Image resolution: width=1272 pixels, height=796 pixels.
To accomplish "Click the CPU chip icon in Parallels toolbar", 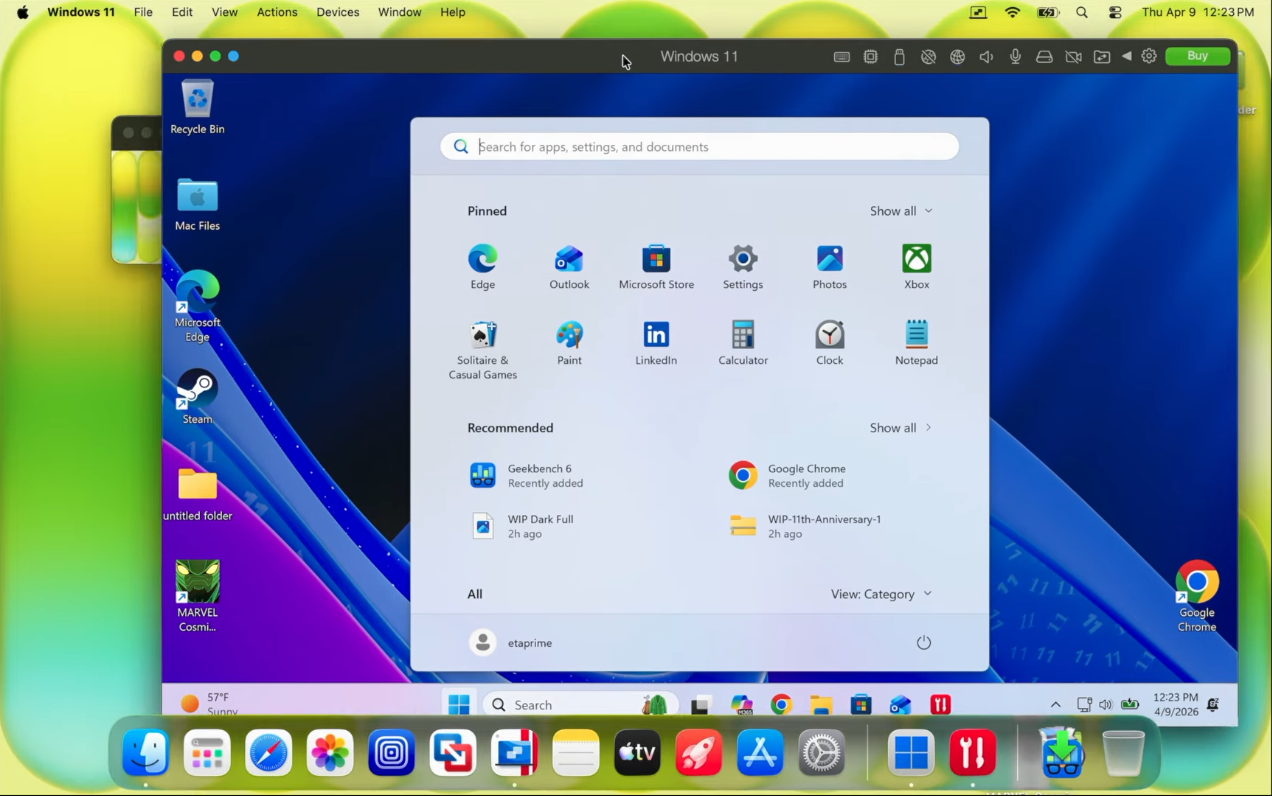I will tap(871, 57).
